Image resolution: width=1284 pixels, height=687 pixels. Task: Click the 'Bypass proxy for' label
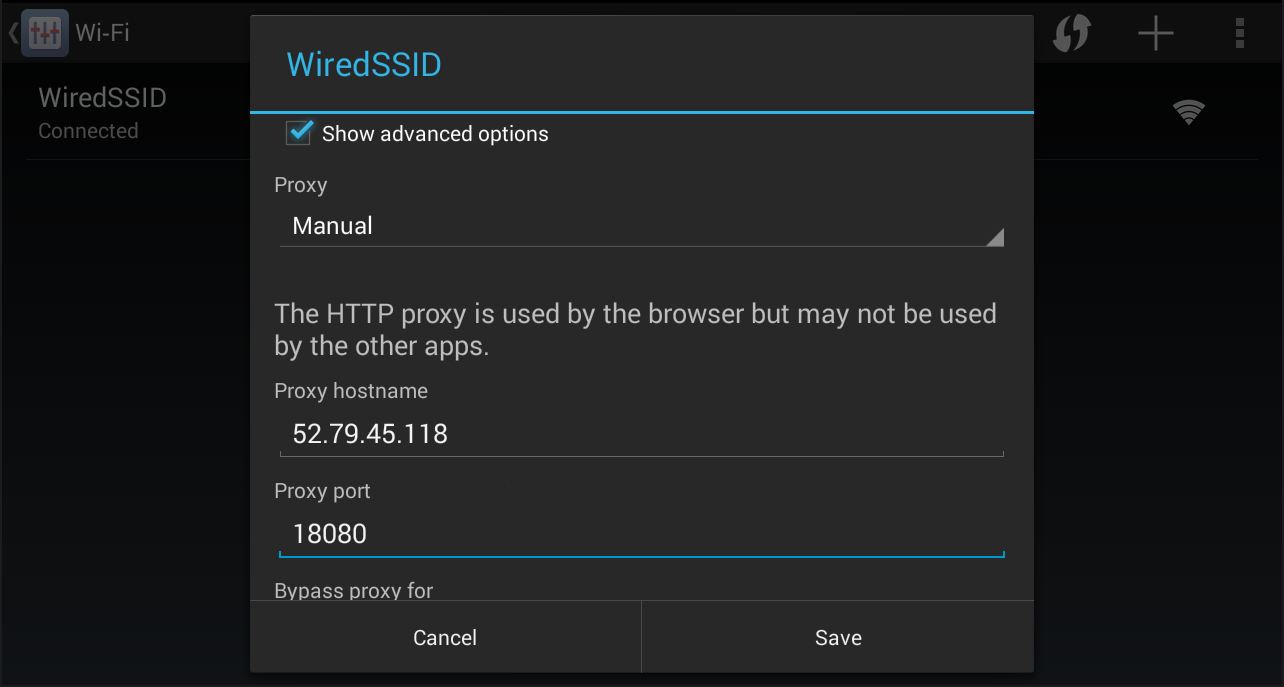click(354, 590)
